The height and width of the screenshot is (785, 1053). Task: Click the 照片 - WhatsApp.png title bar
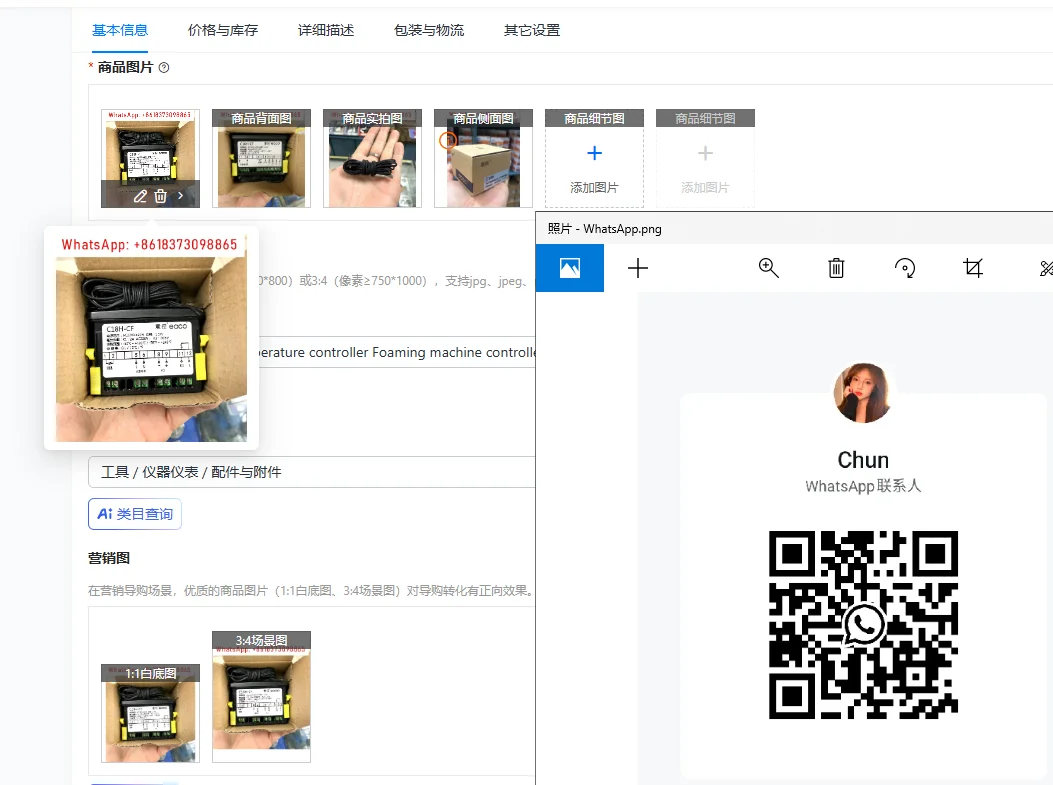pos(794,228)
